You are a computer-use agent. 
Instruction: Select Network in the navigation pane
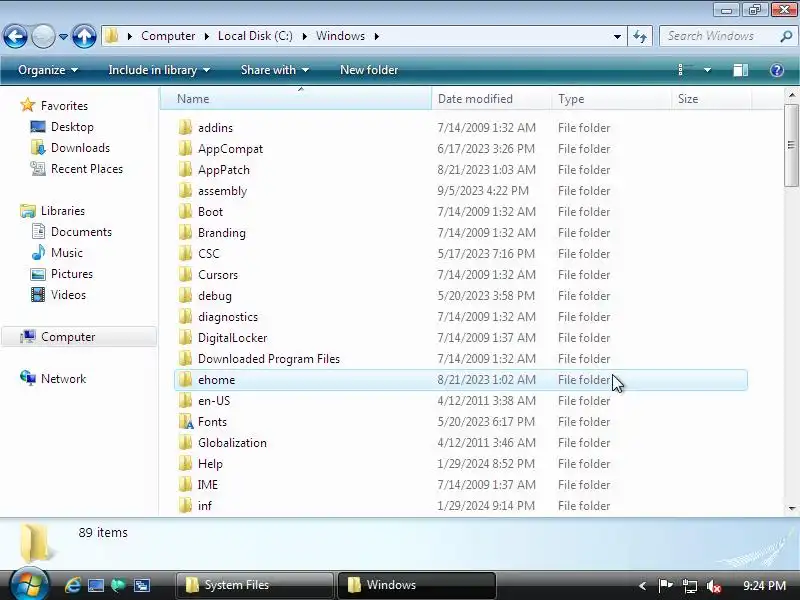(63, 379)
